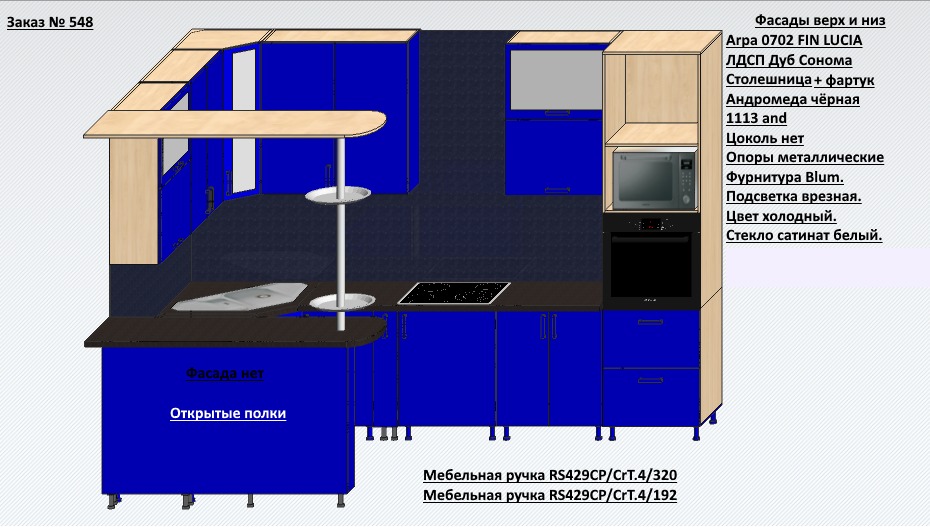Select 'Фурнитура Blum.' line
Screen dimensions: 930x527
pos(785,177)
